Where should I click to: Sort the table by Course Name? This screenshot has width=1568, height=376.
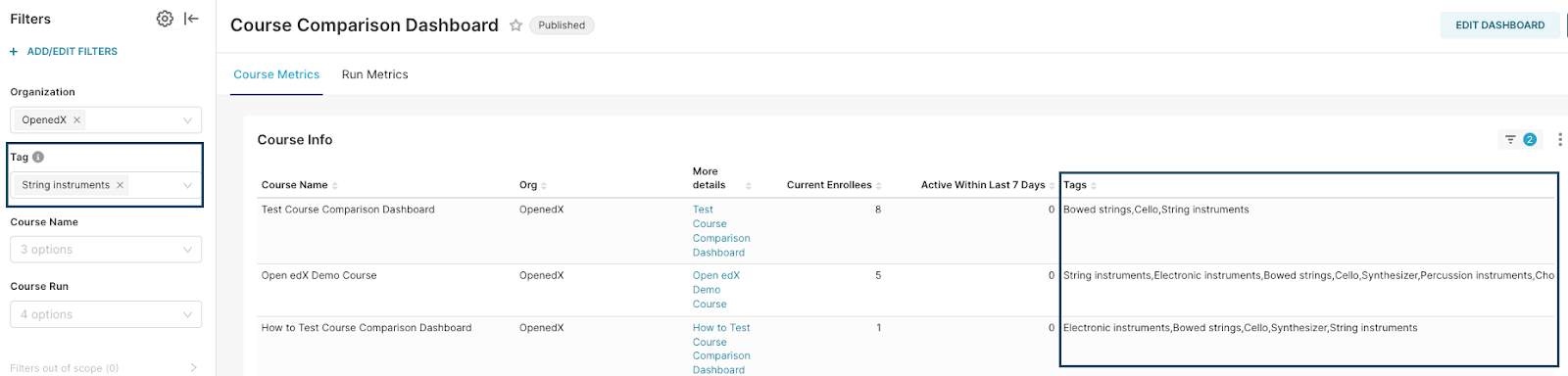[x=299, y=185]
